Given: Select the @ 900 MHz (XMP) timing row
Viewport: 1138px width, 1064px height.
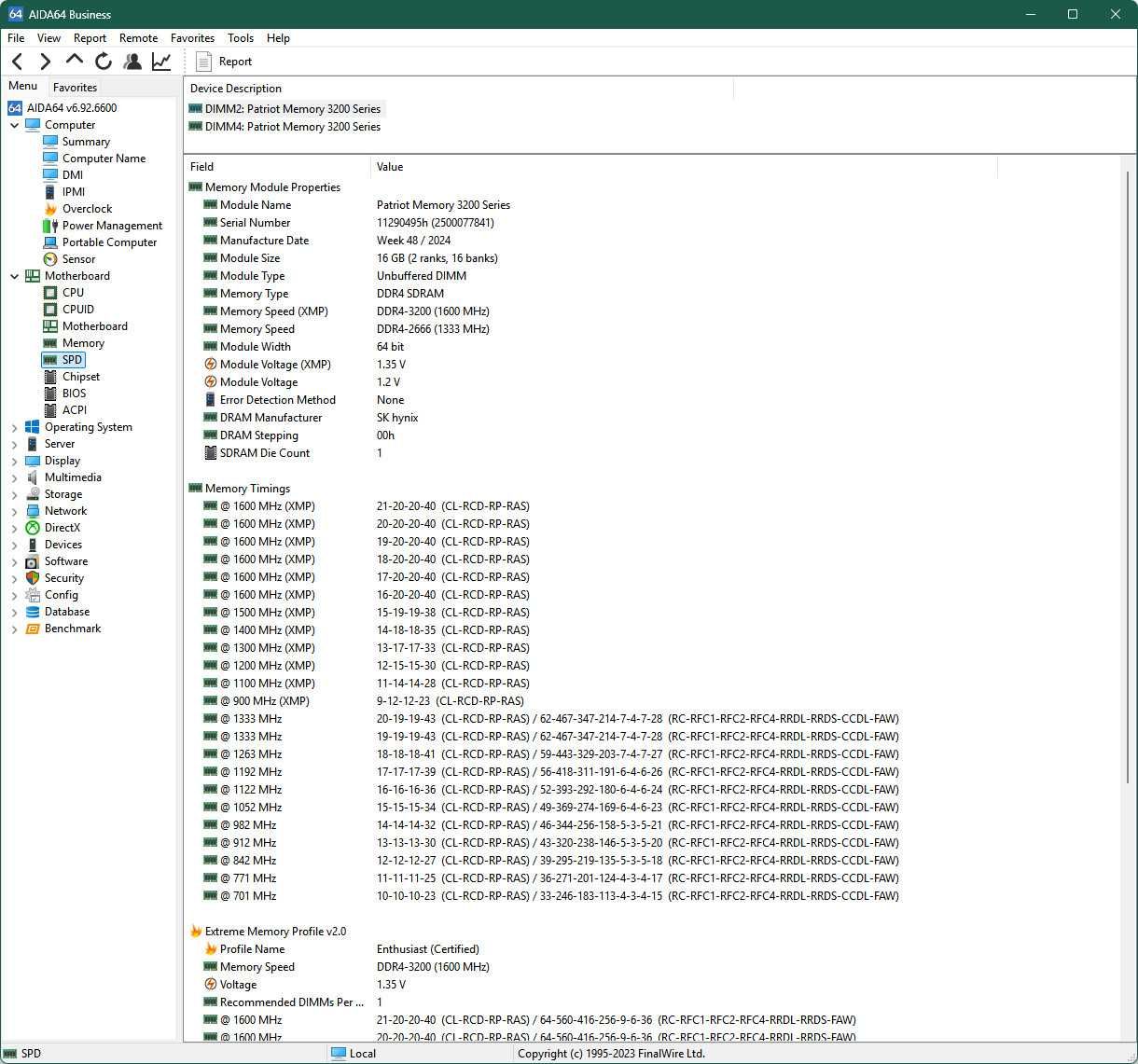Looking at the screenshot, I should [590, 701].
